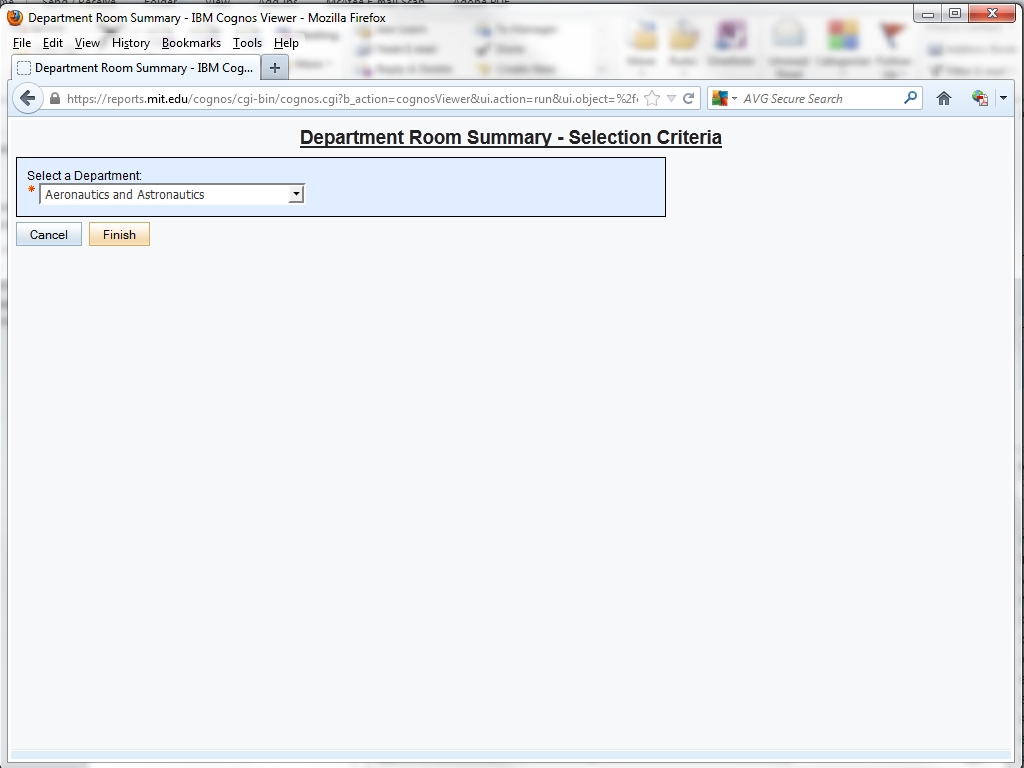Select the Department Room Summary tab

(x=135, y=68)
